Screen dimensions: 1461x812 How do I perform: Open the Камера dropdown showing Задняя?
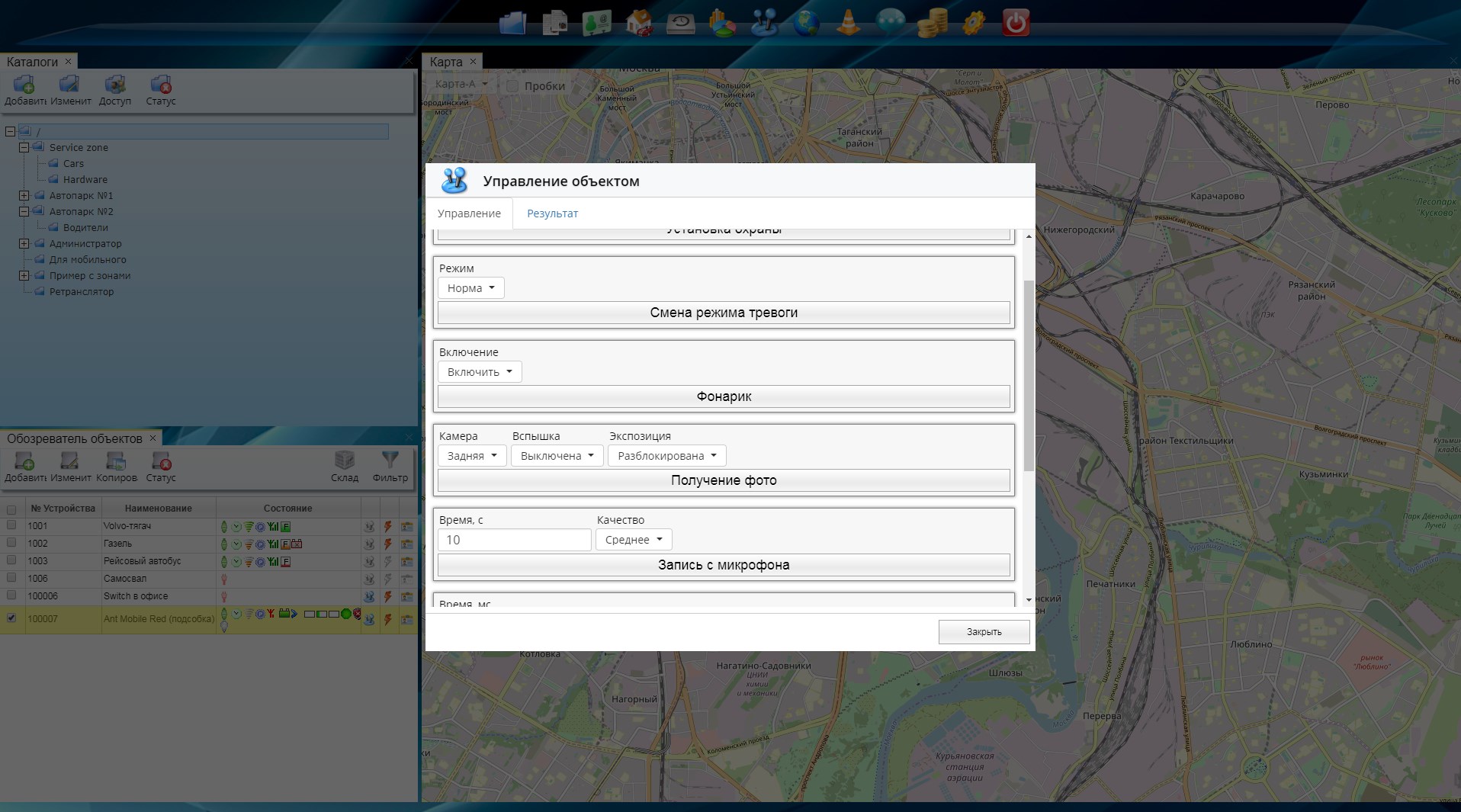point(471,456)
